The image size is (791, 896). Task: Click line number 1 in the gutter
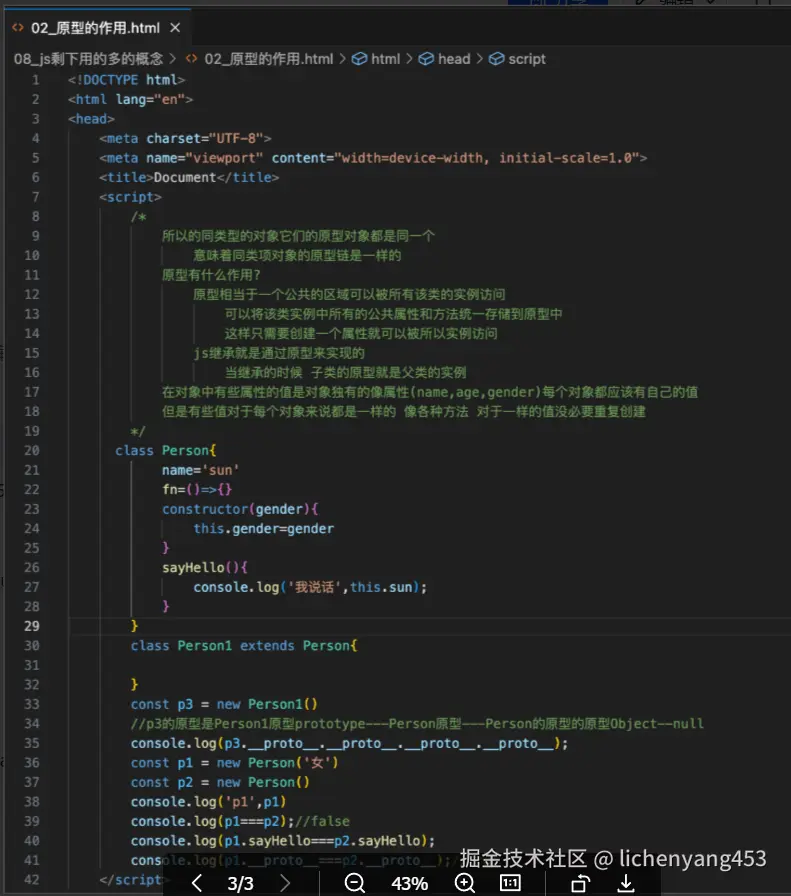(35, 79)
